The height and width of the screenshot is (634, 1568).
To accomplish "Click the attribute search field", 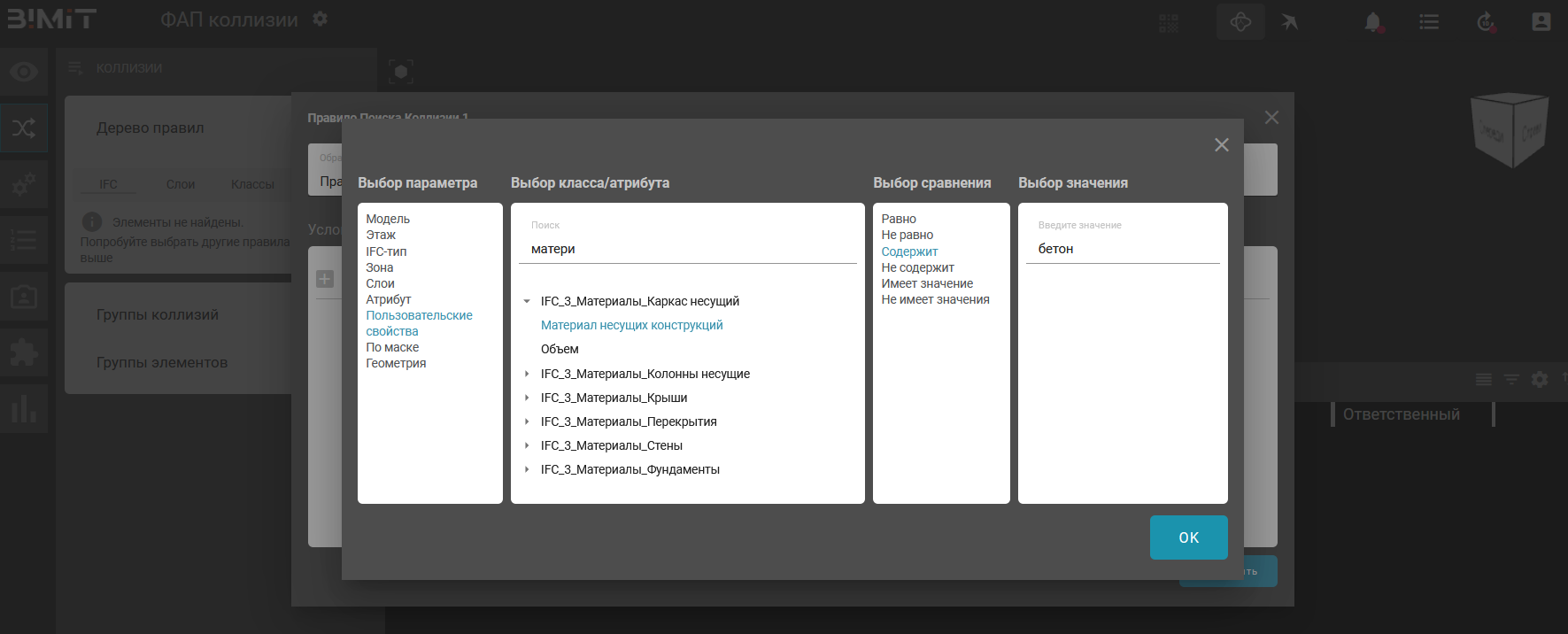I will click(x=687, y=250).
